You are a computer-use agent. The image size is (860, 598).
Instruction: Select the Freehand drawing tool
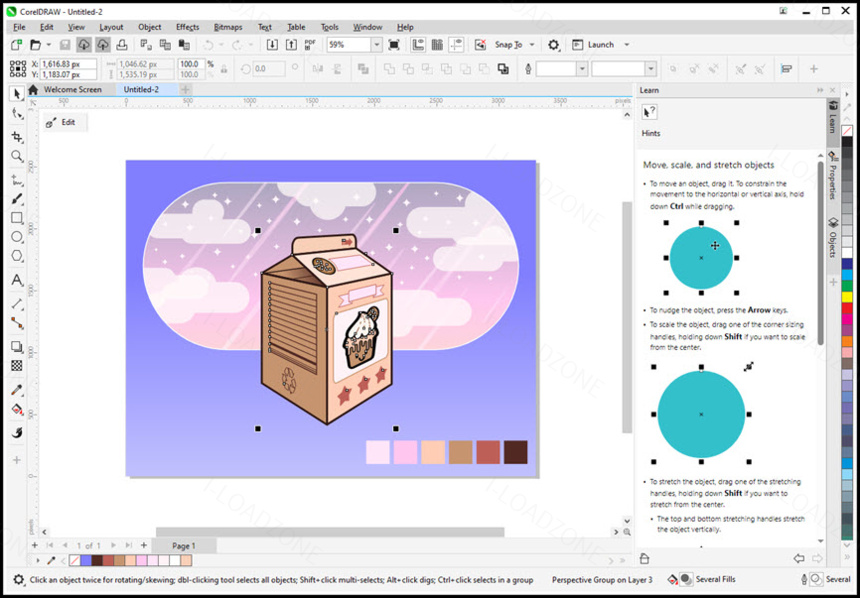point(17,179)
